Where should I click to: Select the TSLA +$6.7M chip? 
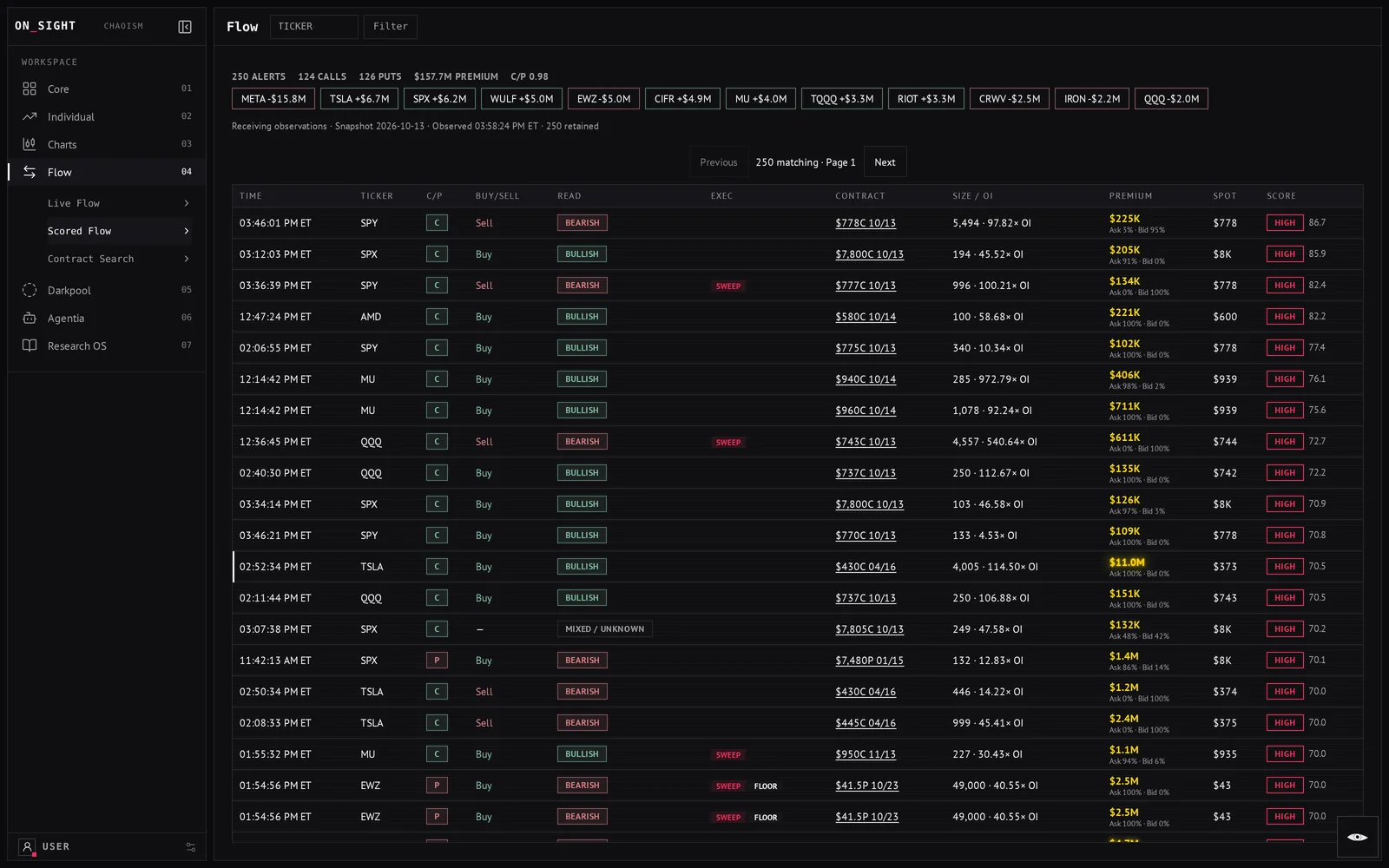pos(359,99)
